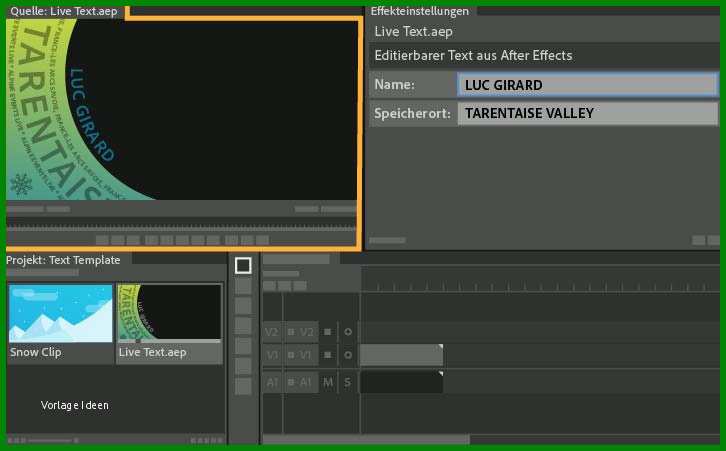
Task: Toggle V2 source patching on the leftmost V2
Action: click(x=272, y=332)
